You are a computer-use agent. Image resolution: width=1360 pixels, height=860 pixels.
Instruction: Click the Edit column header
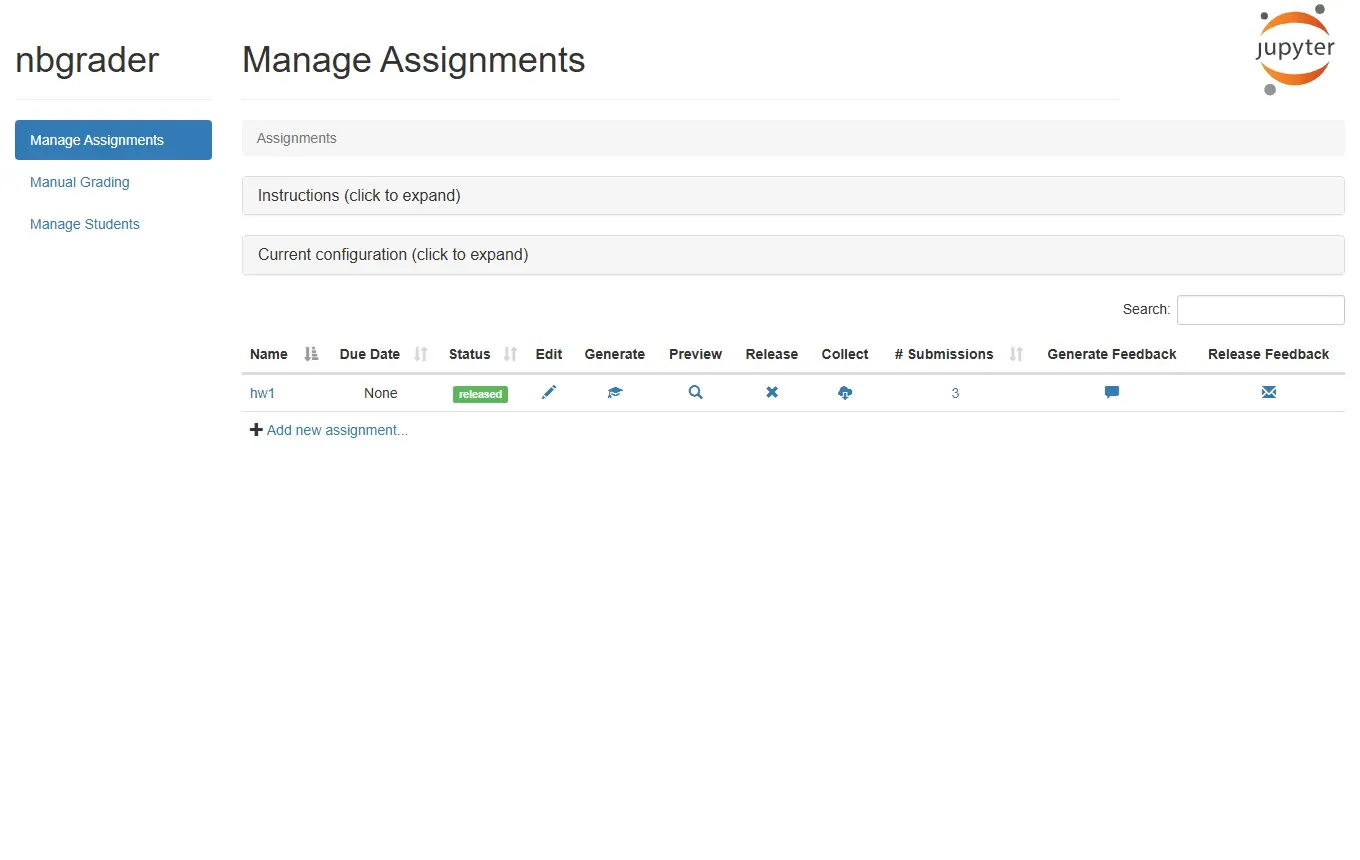coord(549,354)
